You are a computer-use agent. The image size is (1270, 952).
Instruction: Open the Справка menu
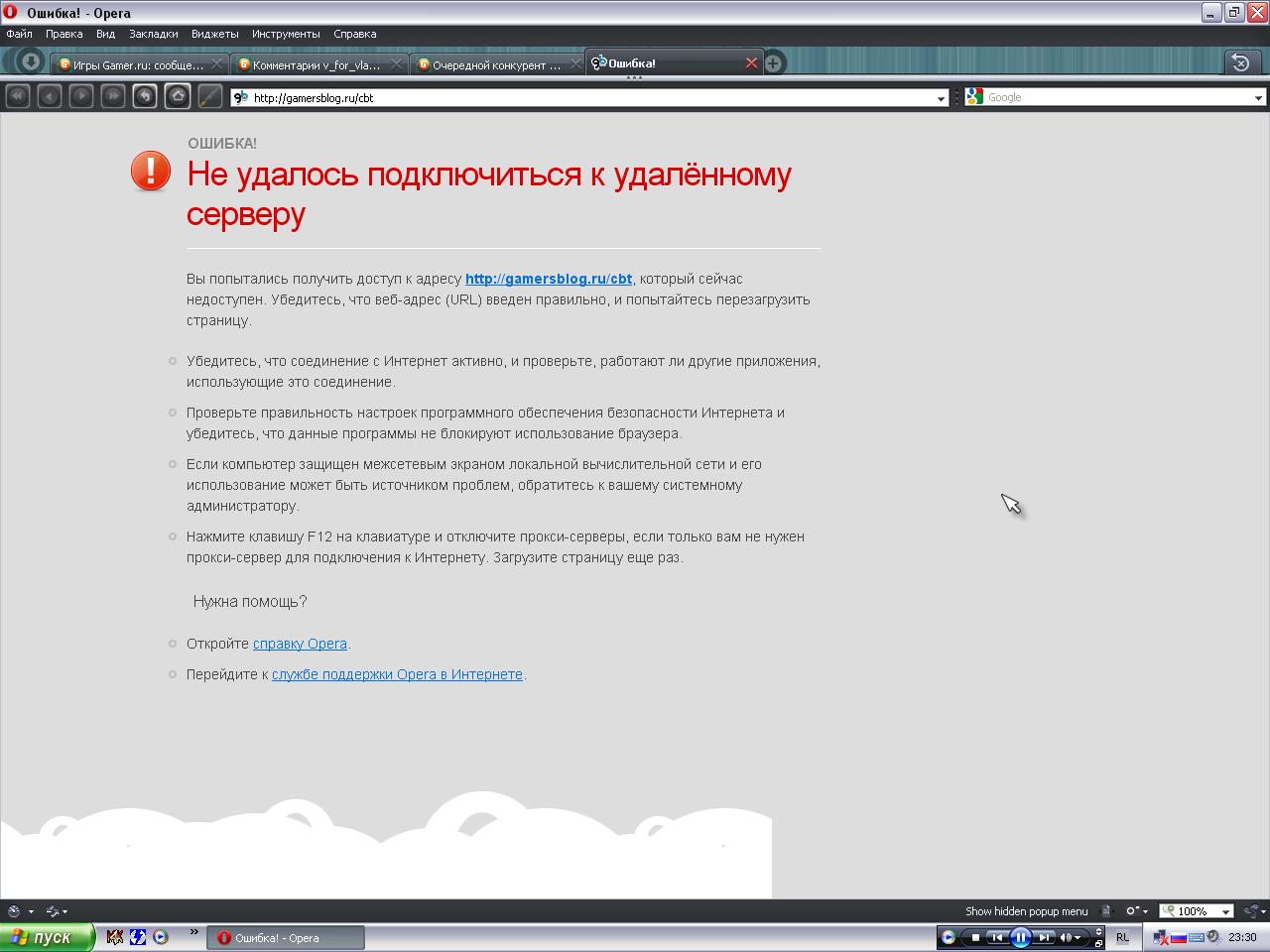[x=354, y=34]
